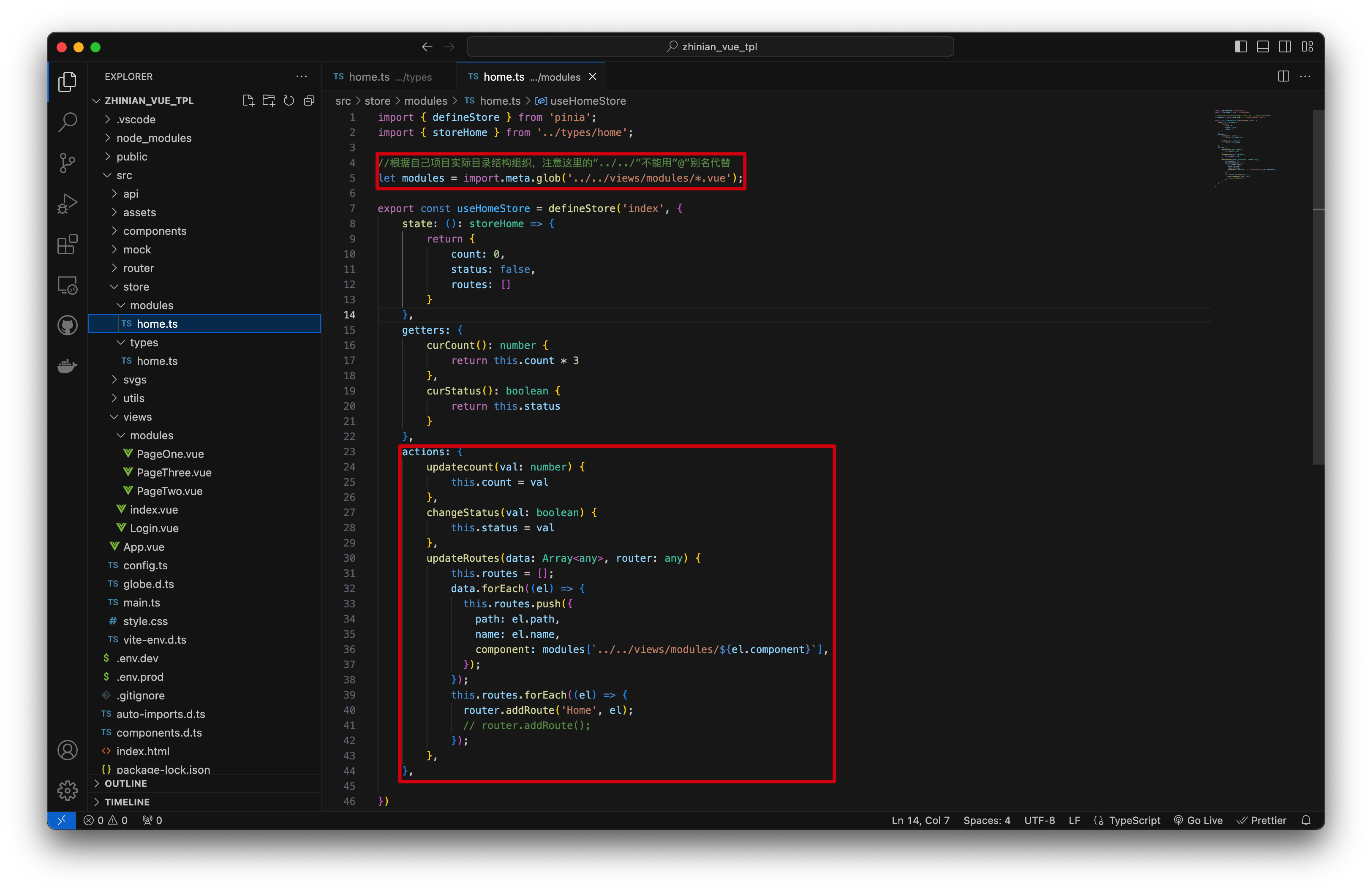The image size is (1372, 892).
Task: Open Login.vue file
Action: click(x=204, y=528)
